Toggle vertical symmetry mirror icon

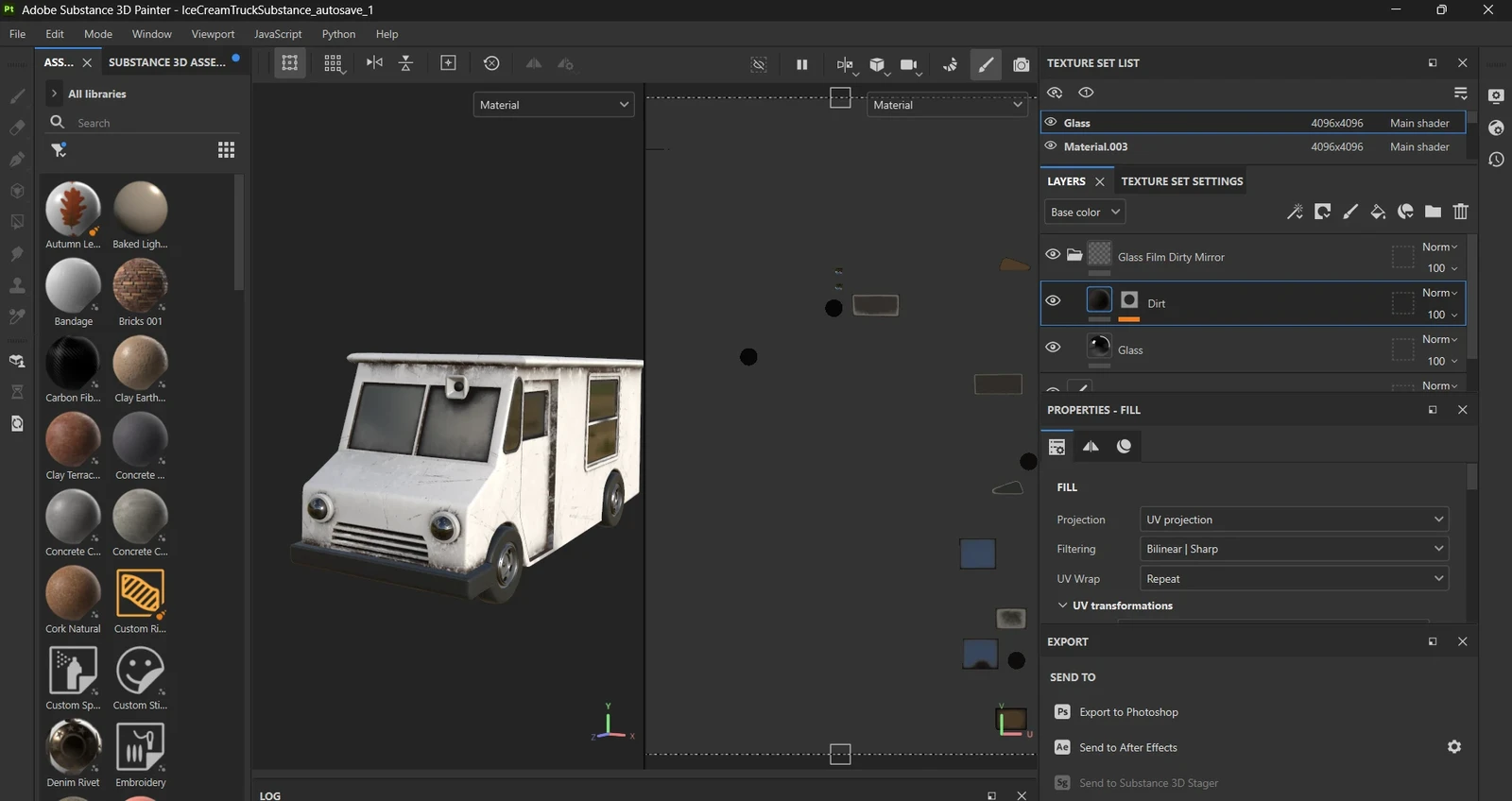[405, 63]
